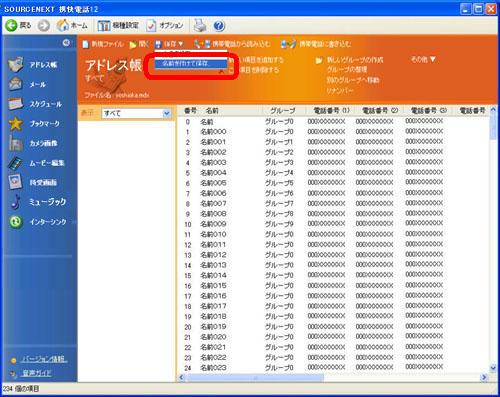Click グループ9 cell in row 10
This screenshot has width=500, height=397.
279,224
